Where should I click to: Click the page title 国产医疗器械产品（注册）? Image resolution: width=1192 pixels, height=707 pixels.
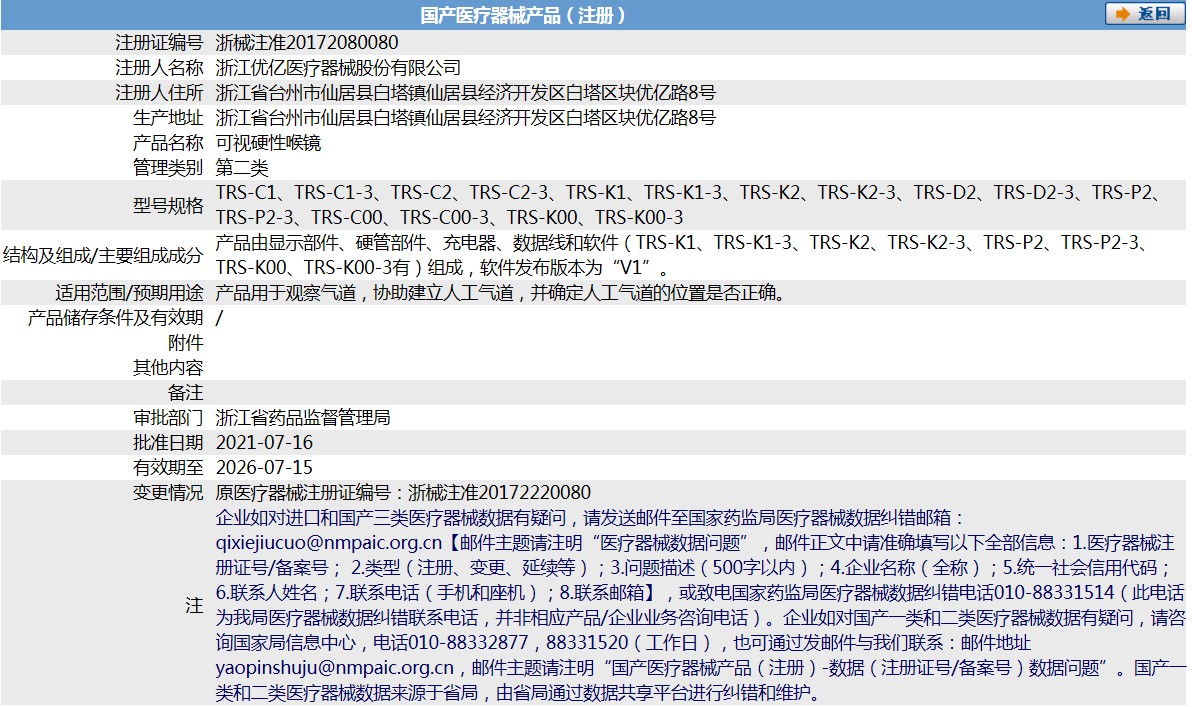coord(525,15)
